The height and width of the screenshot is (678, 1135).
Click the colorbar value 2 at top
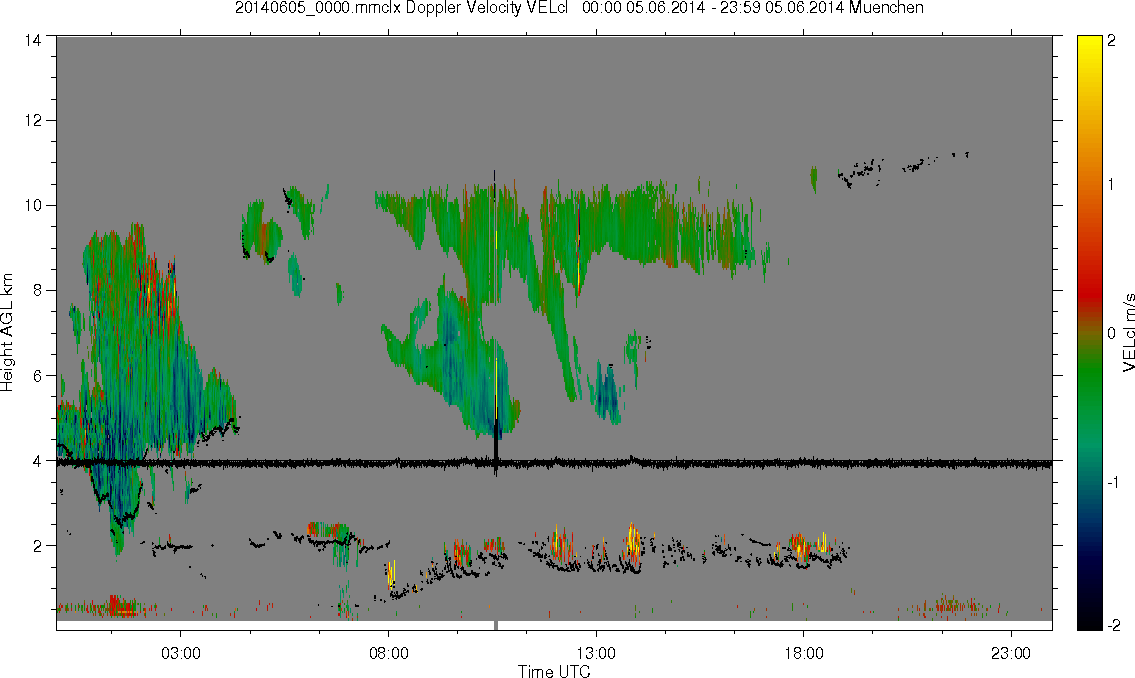(x=1111, y=41)
